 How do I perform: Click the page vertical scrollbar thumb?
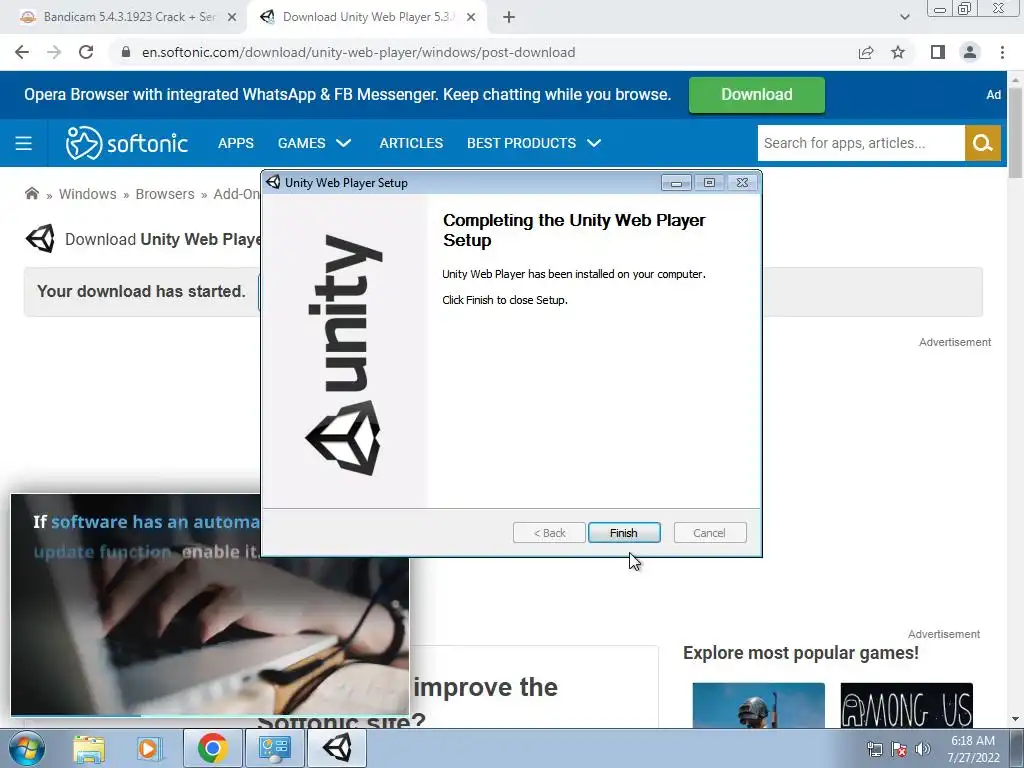(1015, 131)
